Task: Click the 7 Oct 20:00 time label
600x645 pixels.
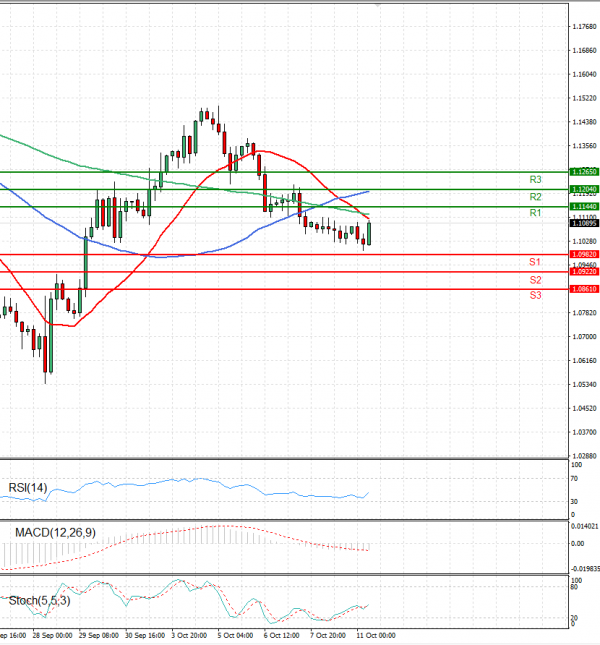Action: click(x=328, y=636)
